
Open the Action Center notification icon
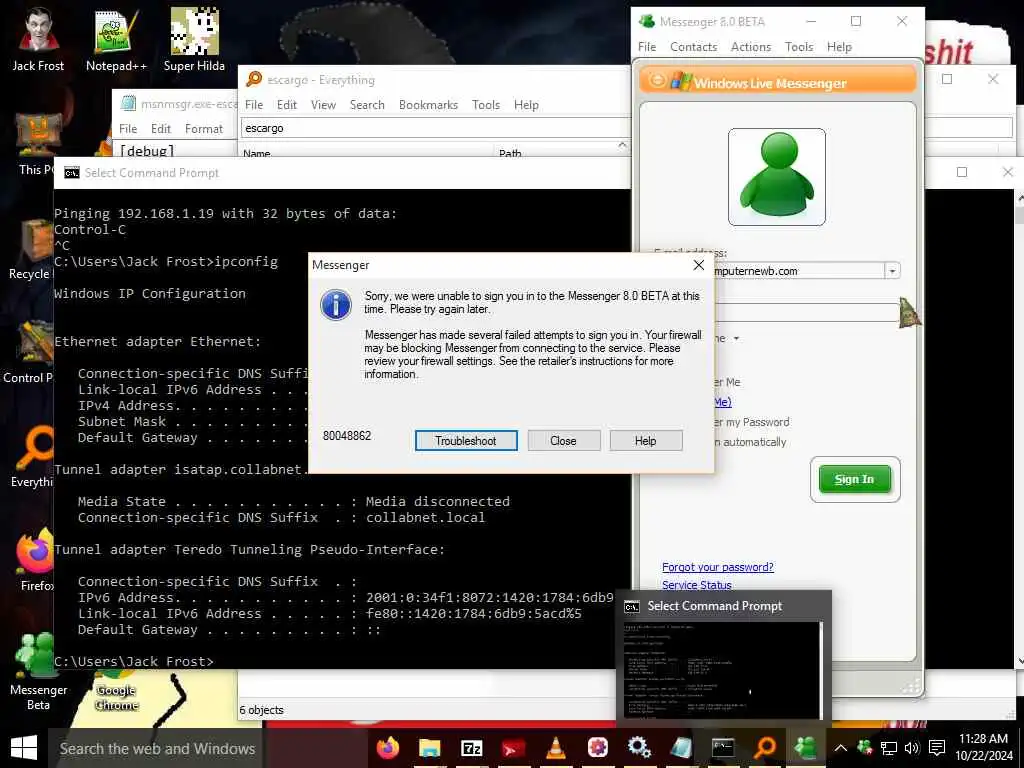937,748
